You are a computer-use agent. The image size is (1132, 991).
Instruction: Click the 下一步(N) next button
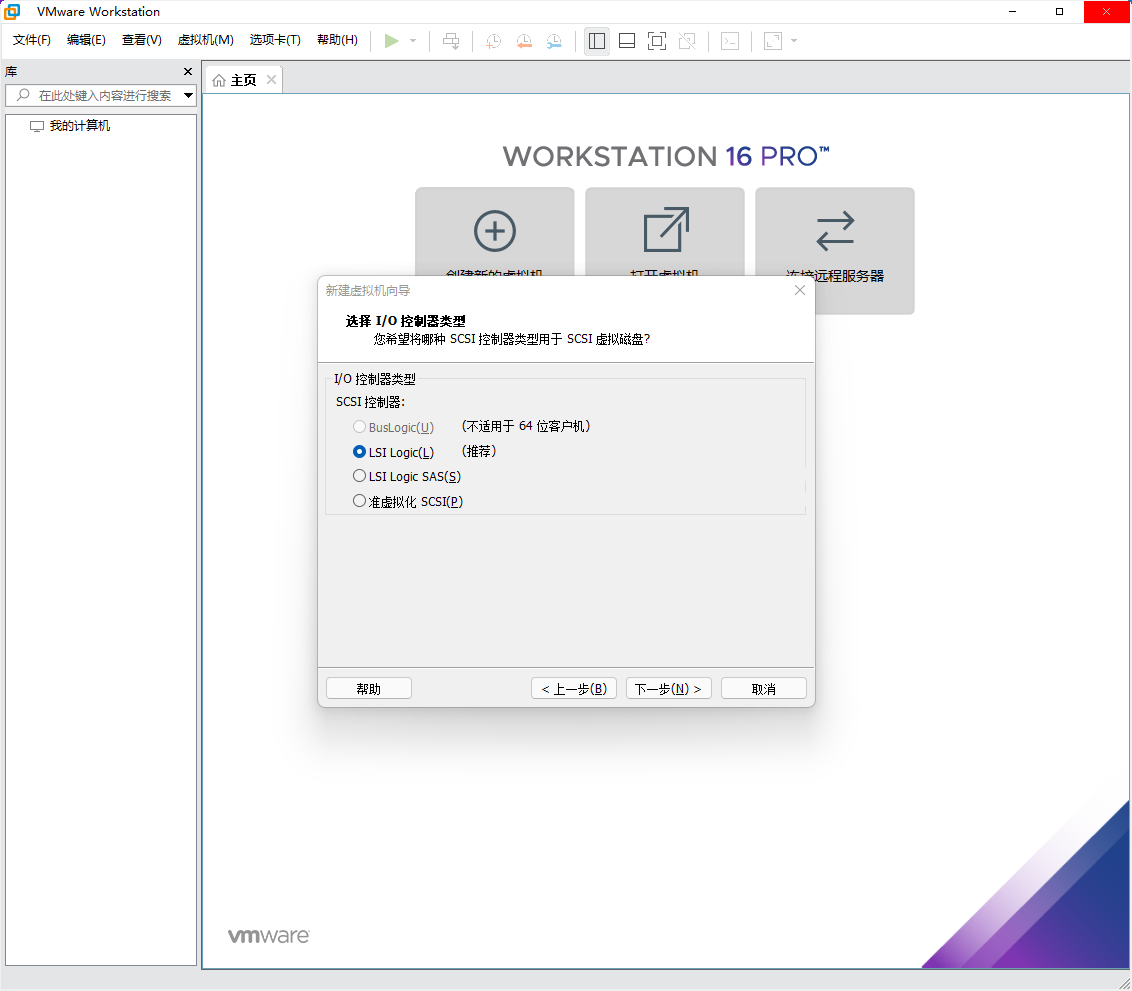click(669, 689)
